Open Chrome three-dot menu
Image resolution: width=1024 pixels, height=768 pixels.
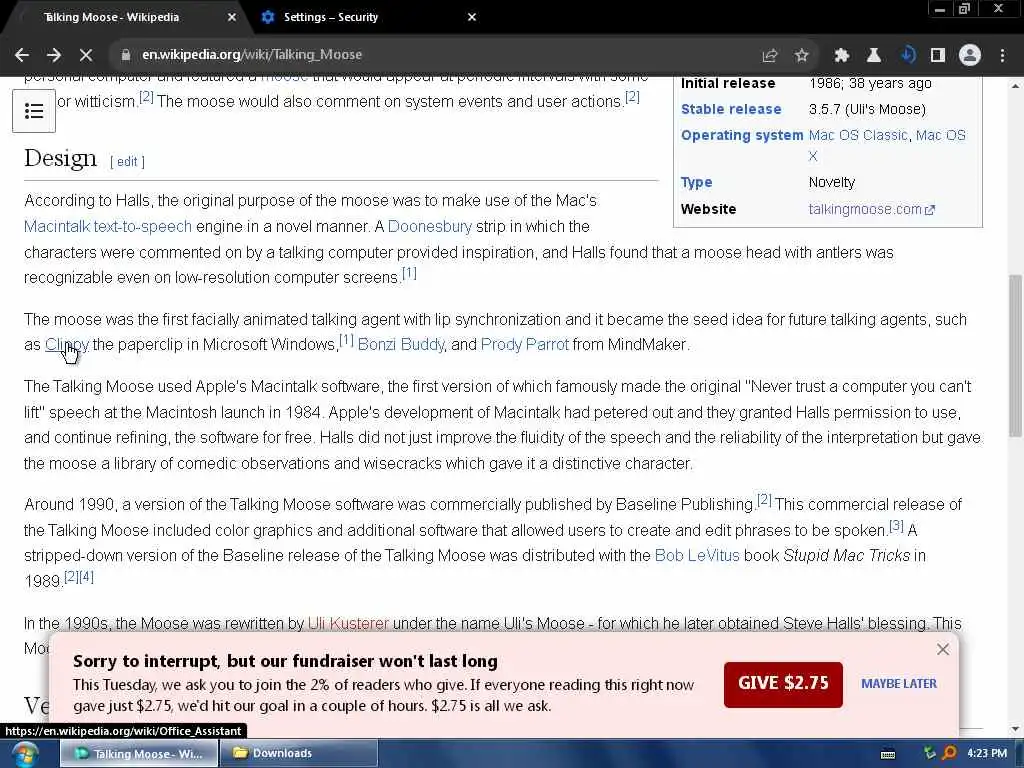click(1002, 56)
